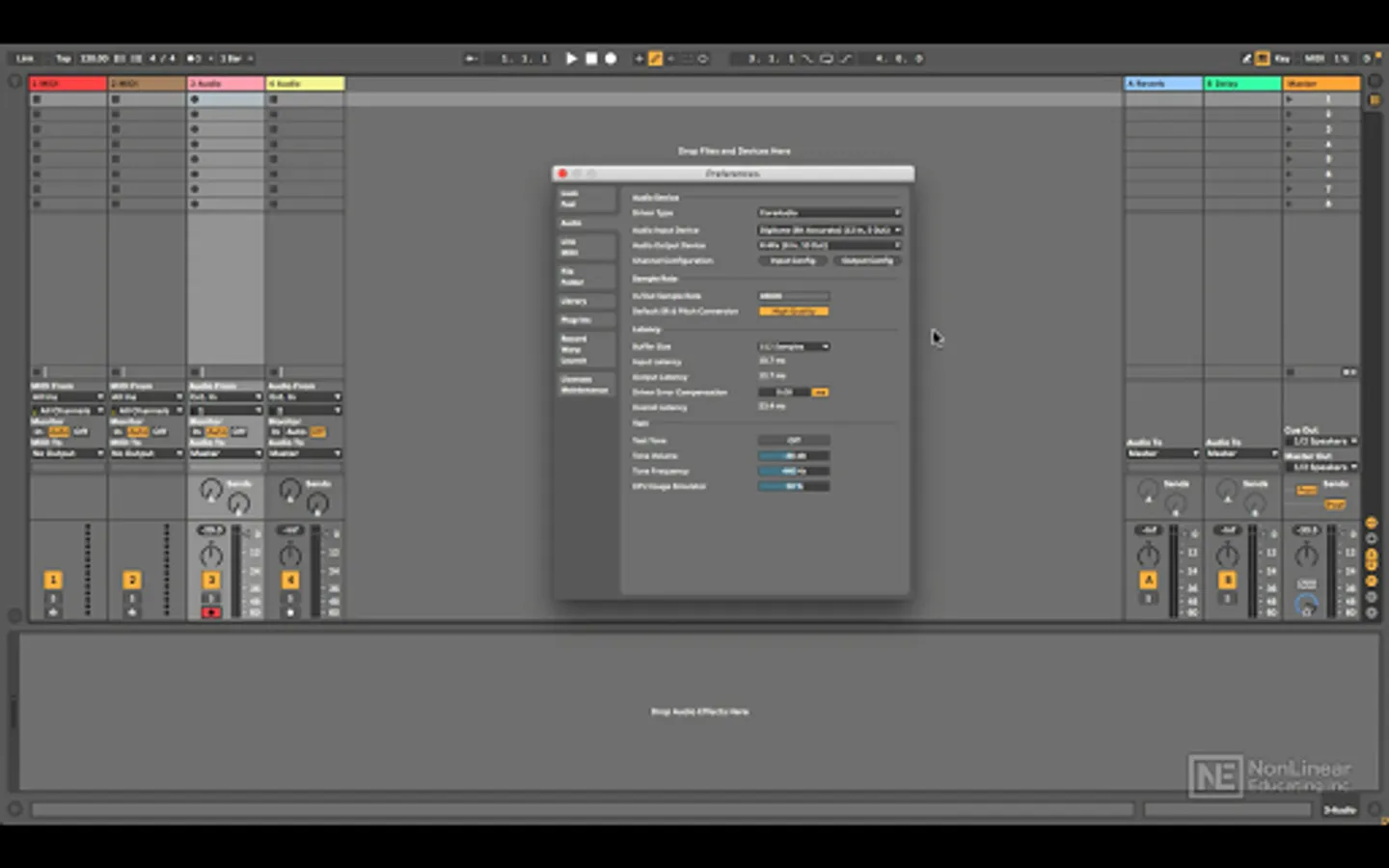Click the Input Config button

tap(793, 260)
